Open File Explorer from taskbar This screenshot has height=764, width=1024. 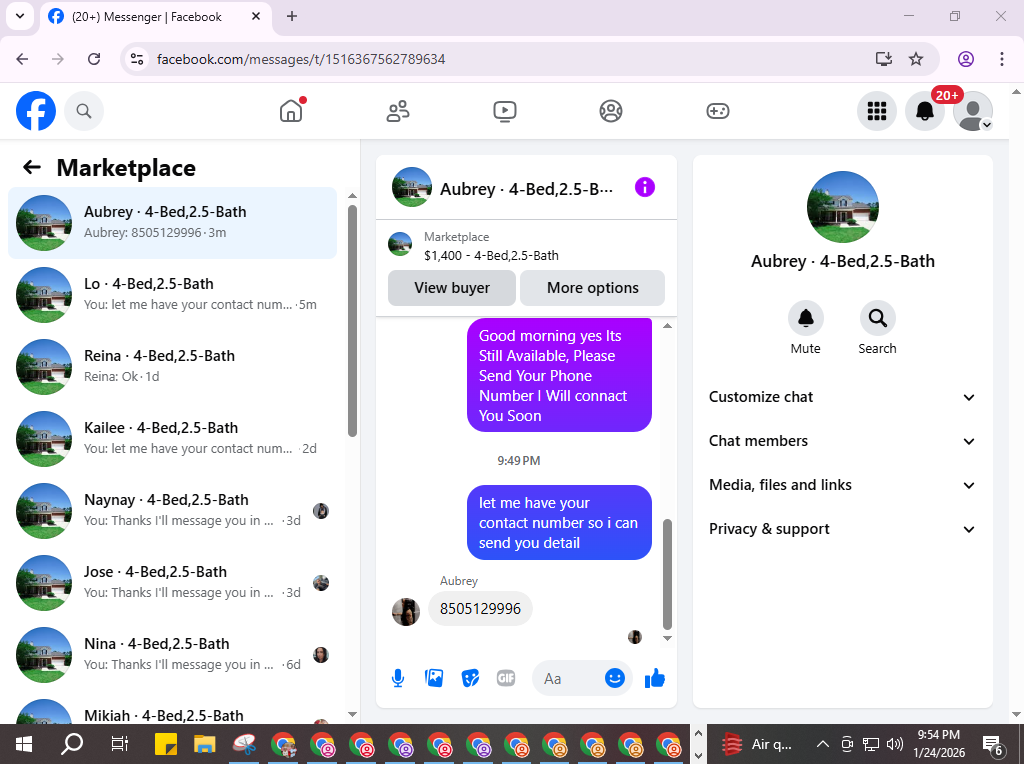(204, 744)
